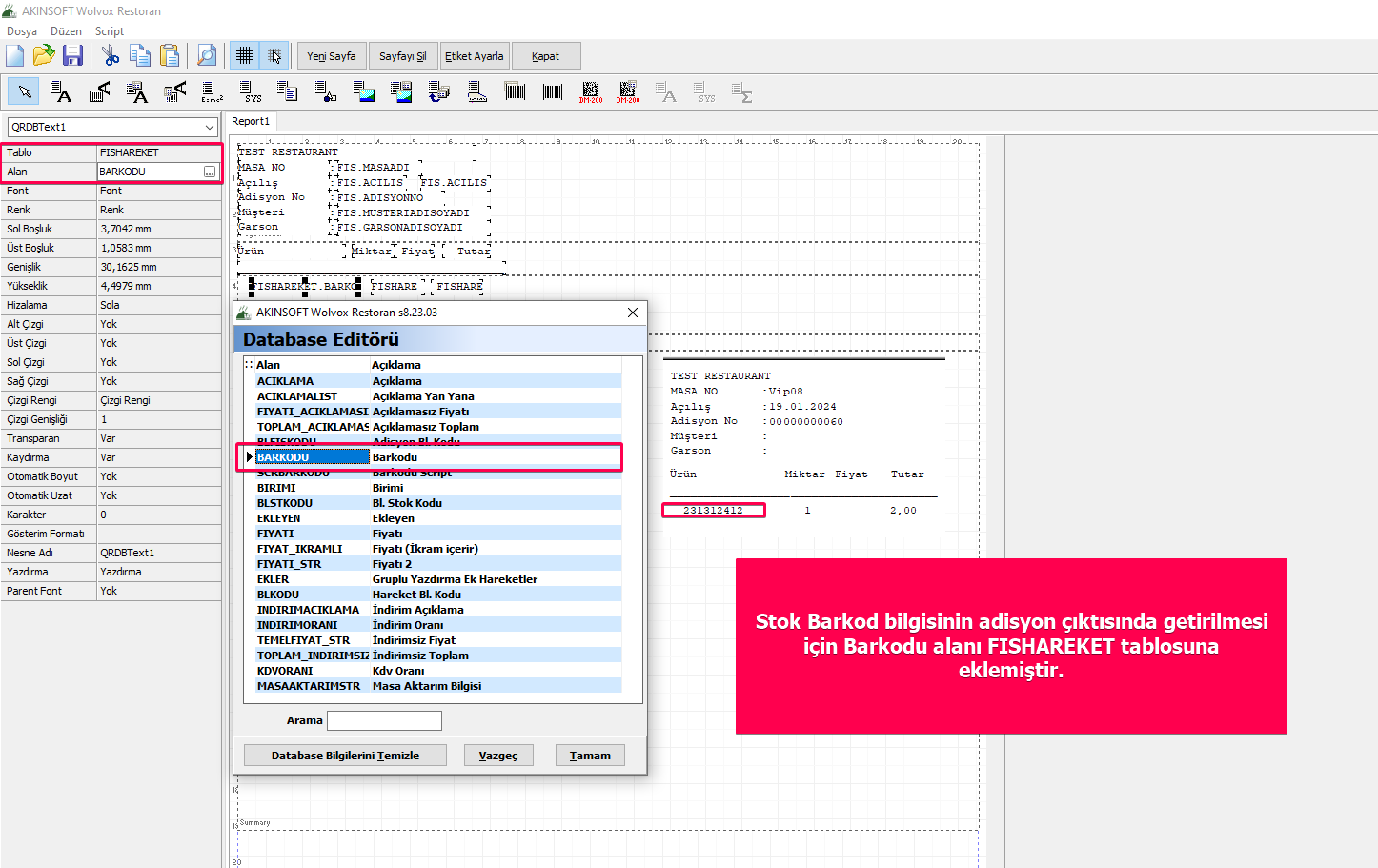1378x868 pixels.
Task: Open the Düzen menu
Action: pyautogui.click(x=66, y=31)
